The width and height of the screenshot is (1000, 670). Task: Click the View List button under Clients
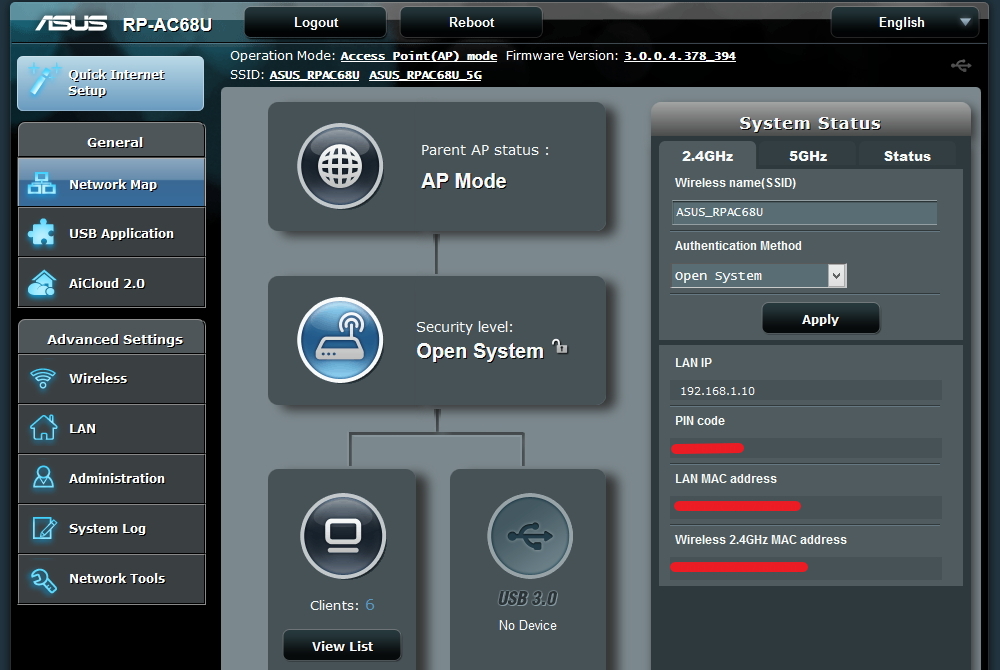coord(342,646)
